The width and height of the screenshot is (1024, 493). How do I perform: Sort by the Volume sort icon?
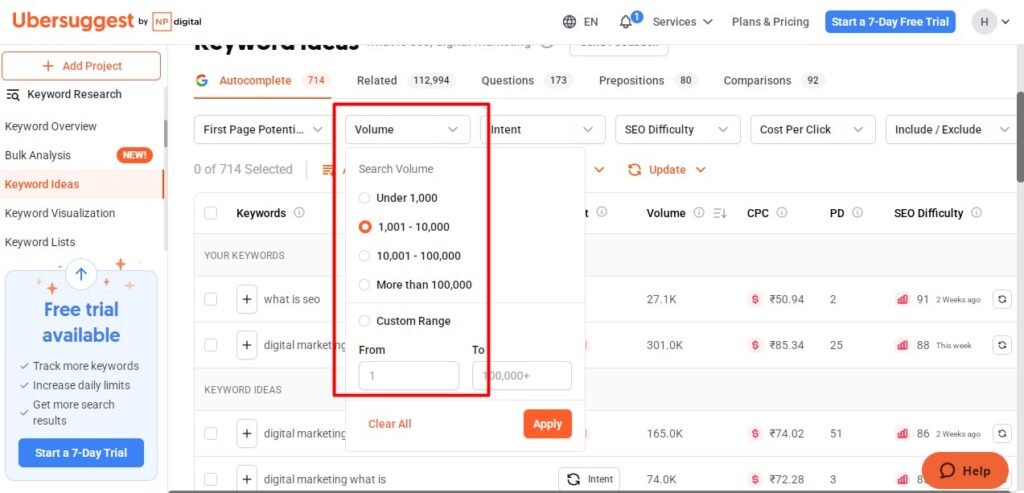(720, 213)
